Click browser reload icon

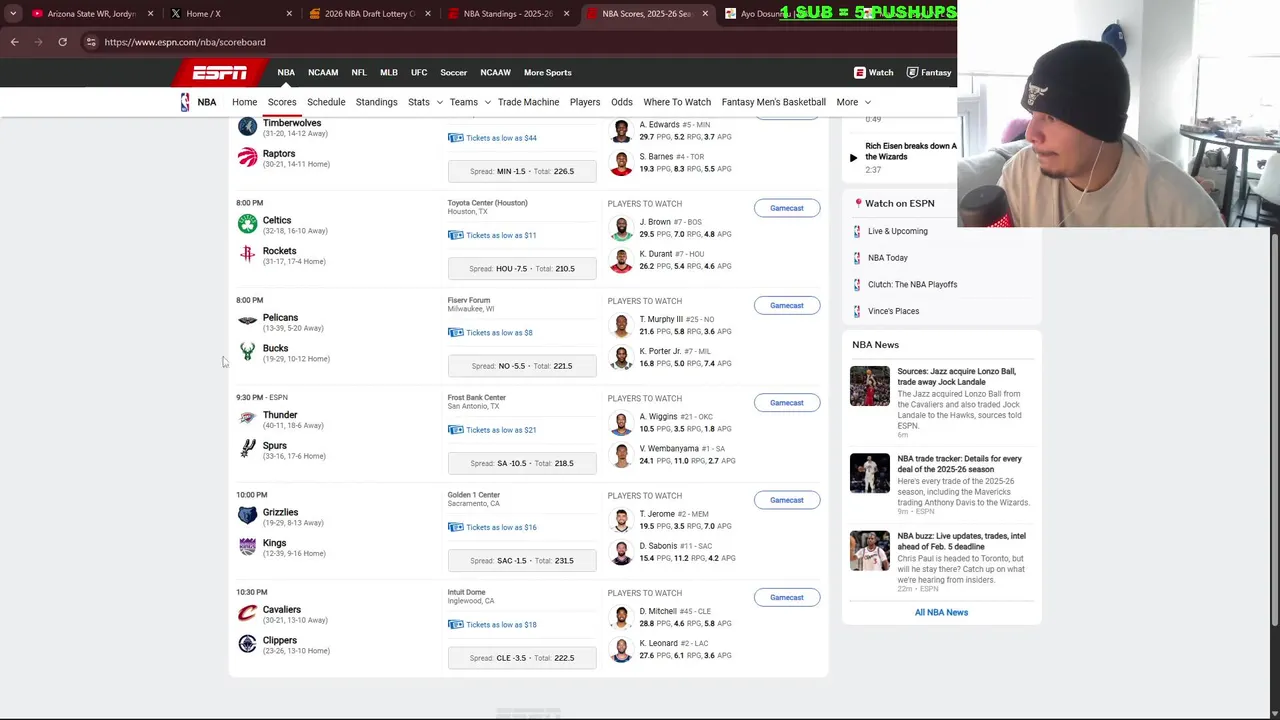[62, 42]
